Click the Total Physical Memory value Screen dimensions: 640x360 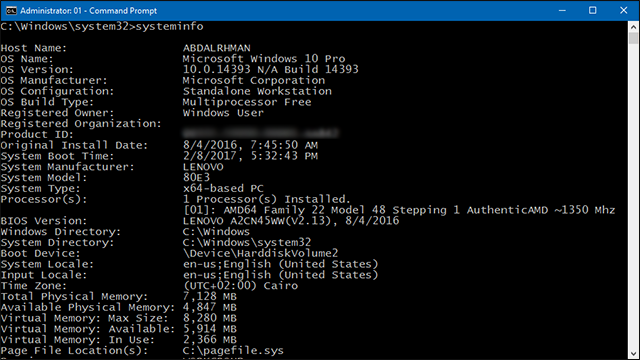[210, 297]
